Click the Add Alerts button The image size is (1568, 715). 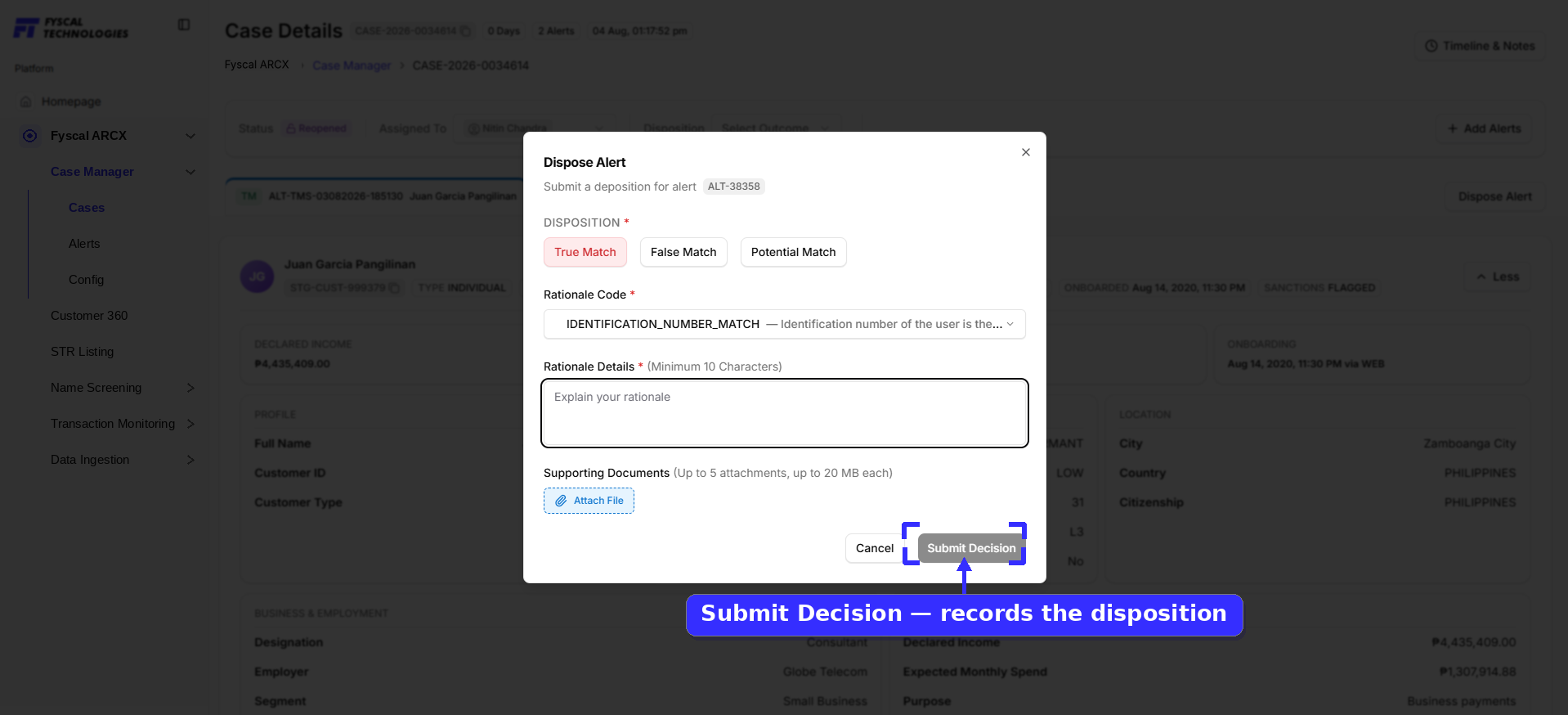(x=1484, y=128)
